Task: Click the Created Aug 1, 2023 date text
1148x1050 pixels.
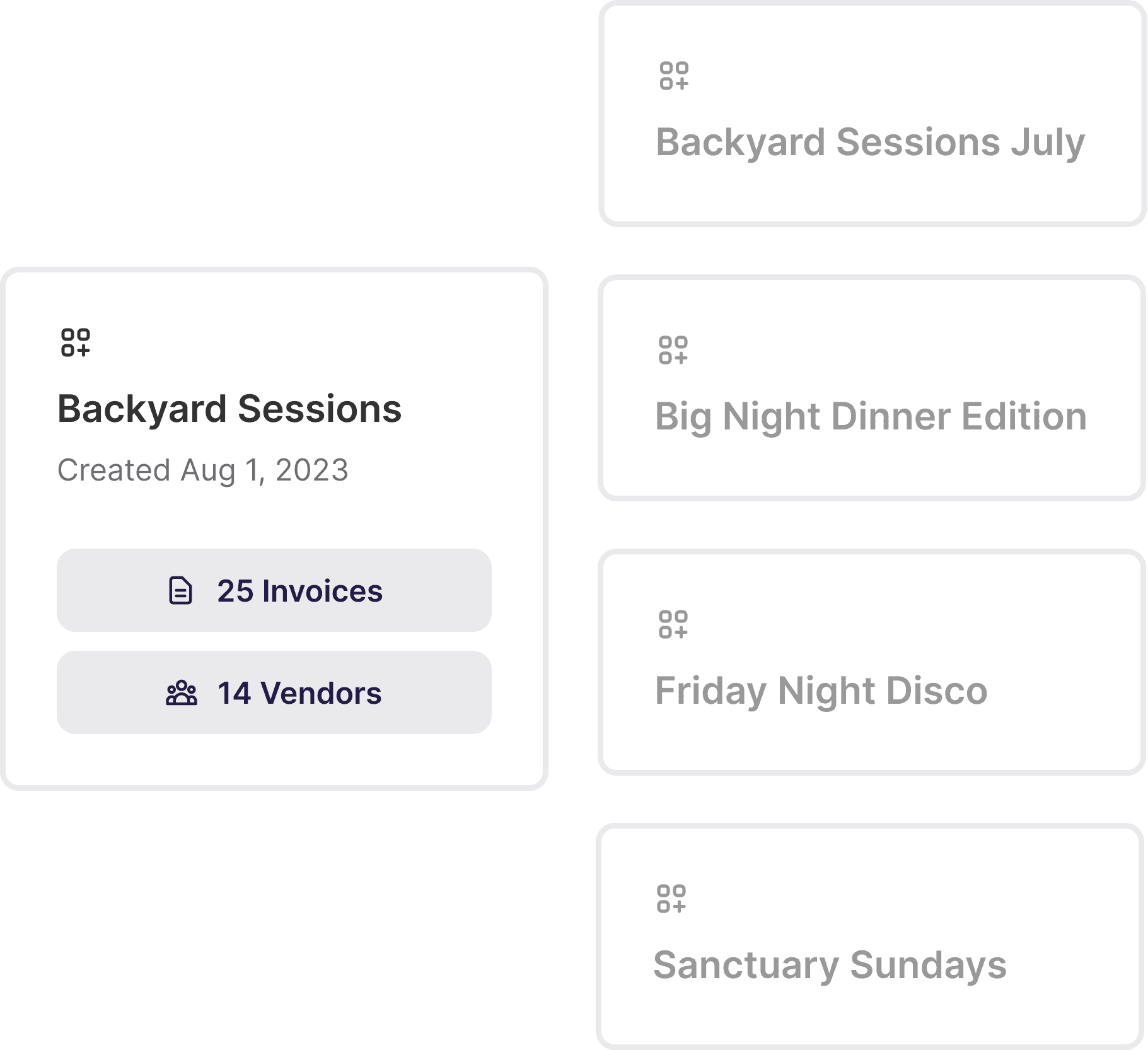Action: pyautogui.click(x=203, y=470)
